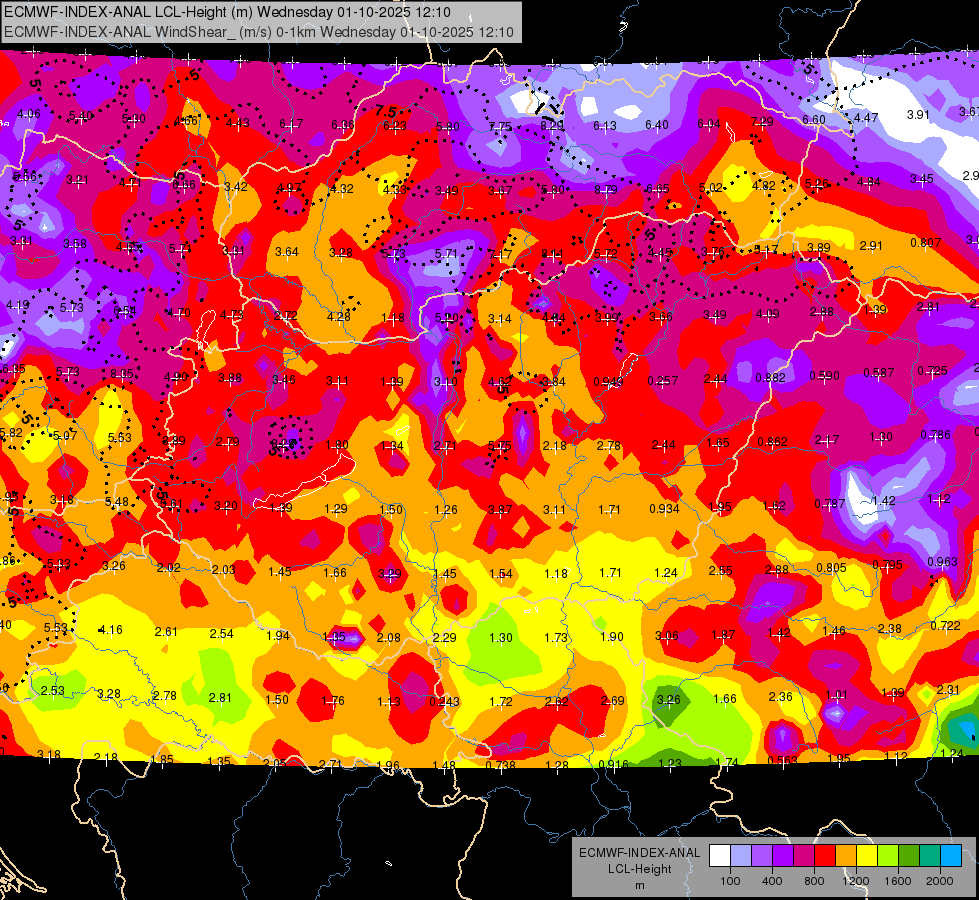Click the wind shear value 0.916
This screenshot has height=900, width=979.
coord(613,765)
